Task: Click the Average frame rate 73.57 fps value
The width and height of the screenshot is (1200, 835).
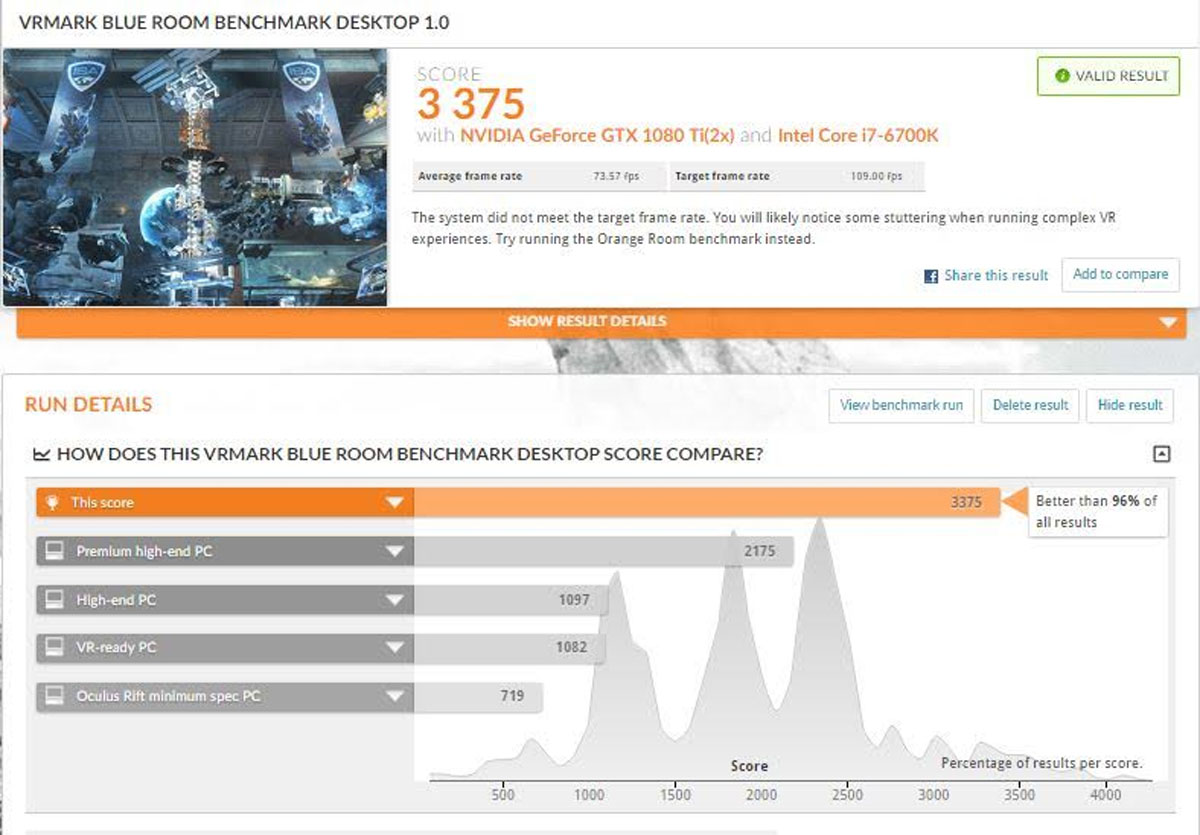Action: (x=615, y=177)
